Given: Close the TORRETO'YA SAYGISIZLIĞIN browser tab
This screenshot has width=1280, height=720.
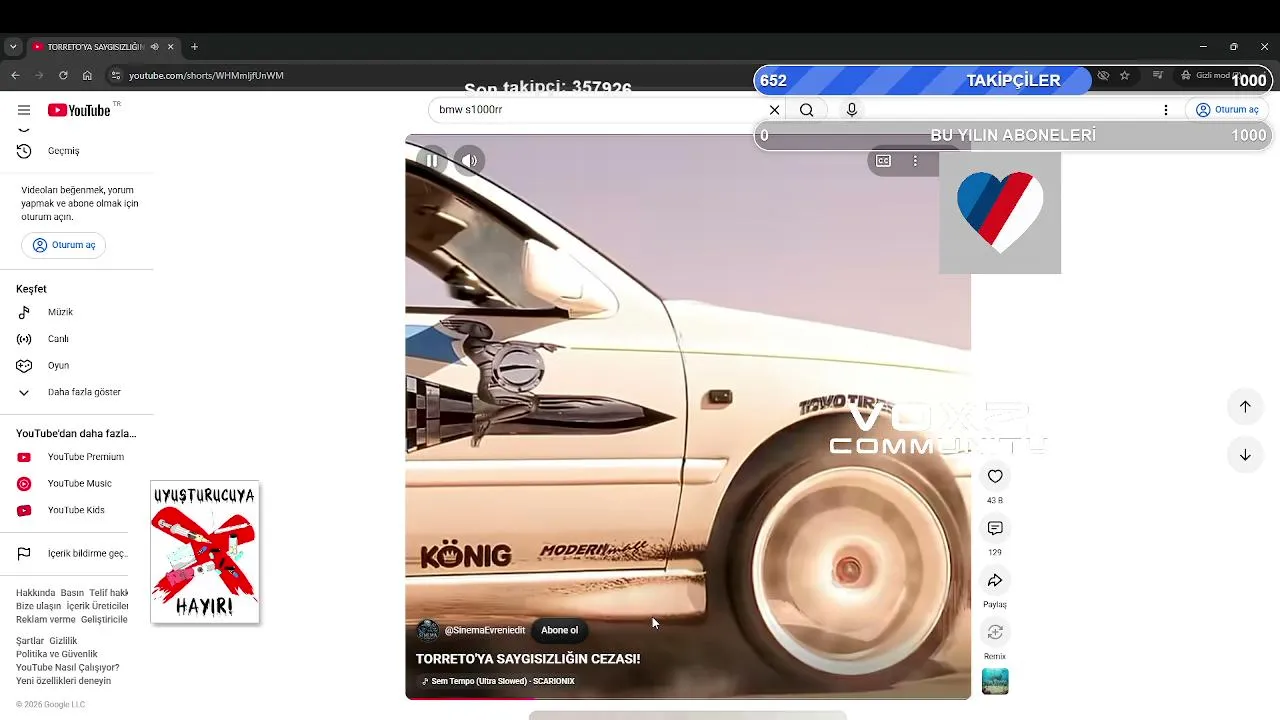Looking at the screenshot, I should coord(171,47).
